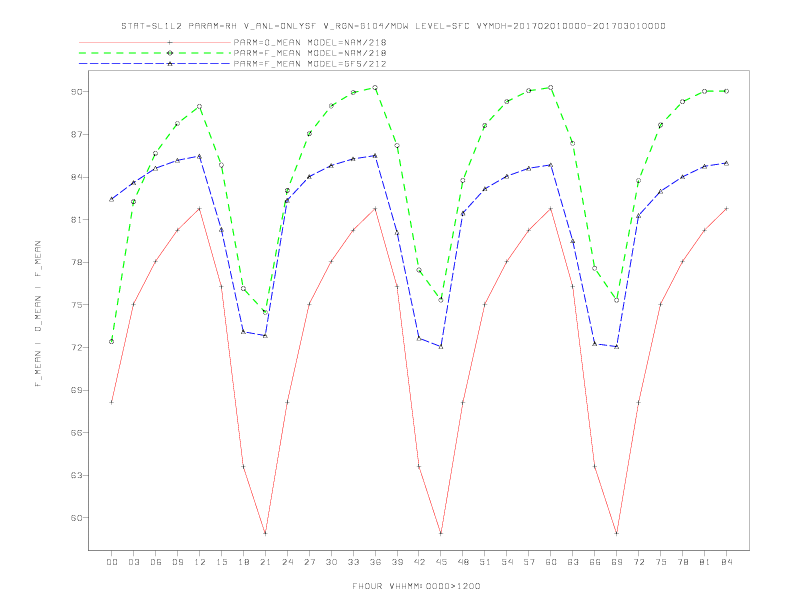The image size is (792, 612).
Task: Click the vertical y-axis title F_MEAN | O_MEAN | F_MEAN
Action: pyautogui.click(x=38, y=314)
